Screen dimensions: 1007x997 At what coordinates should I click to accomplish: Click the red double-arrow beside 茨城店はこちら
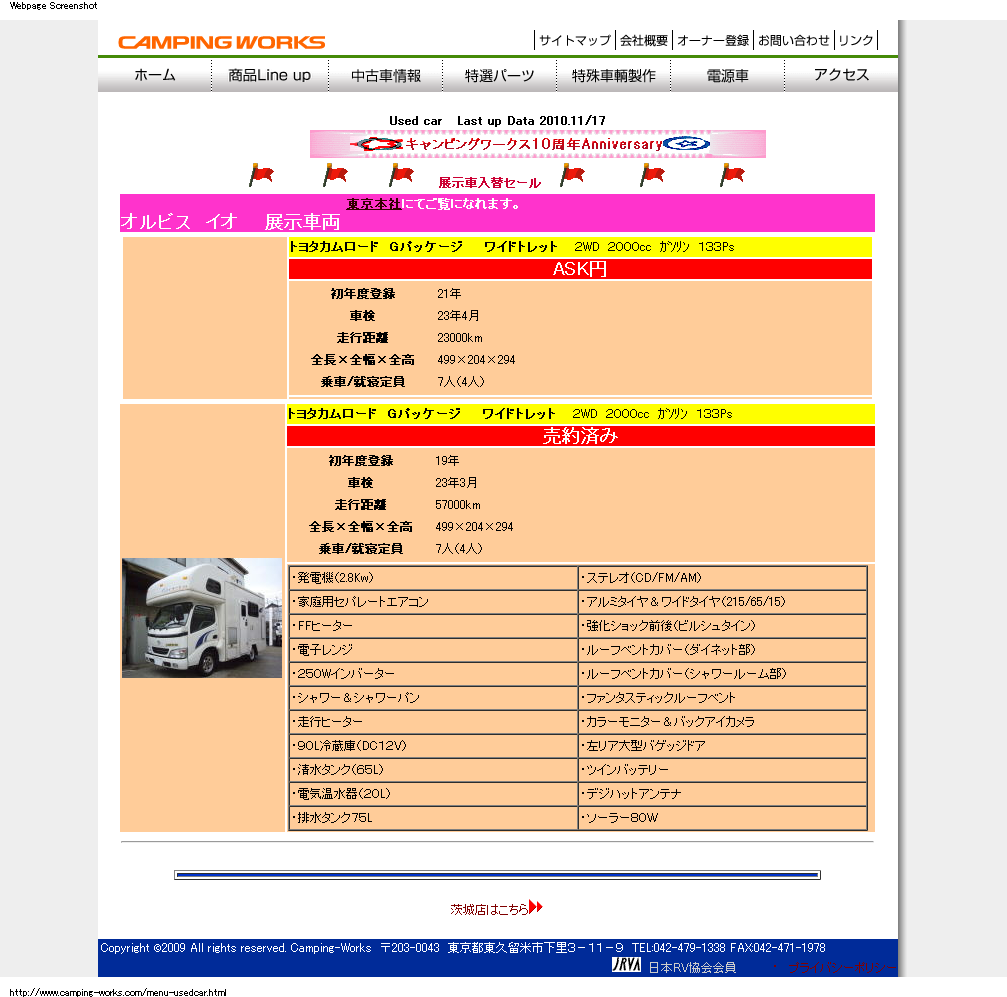(536, 907)
